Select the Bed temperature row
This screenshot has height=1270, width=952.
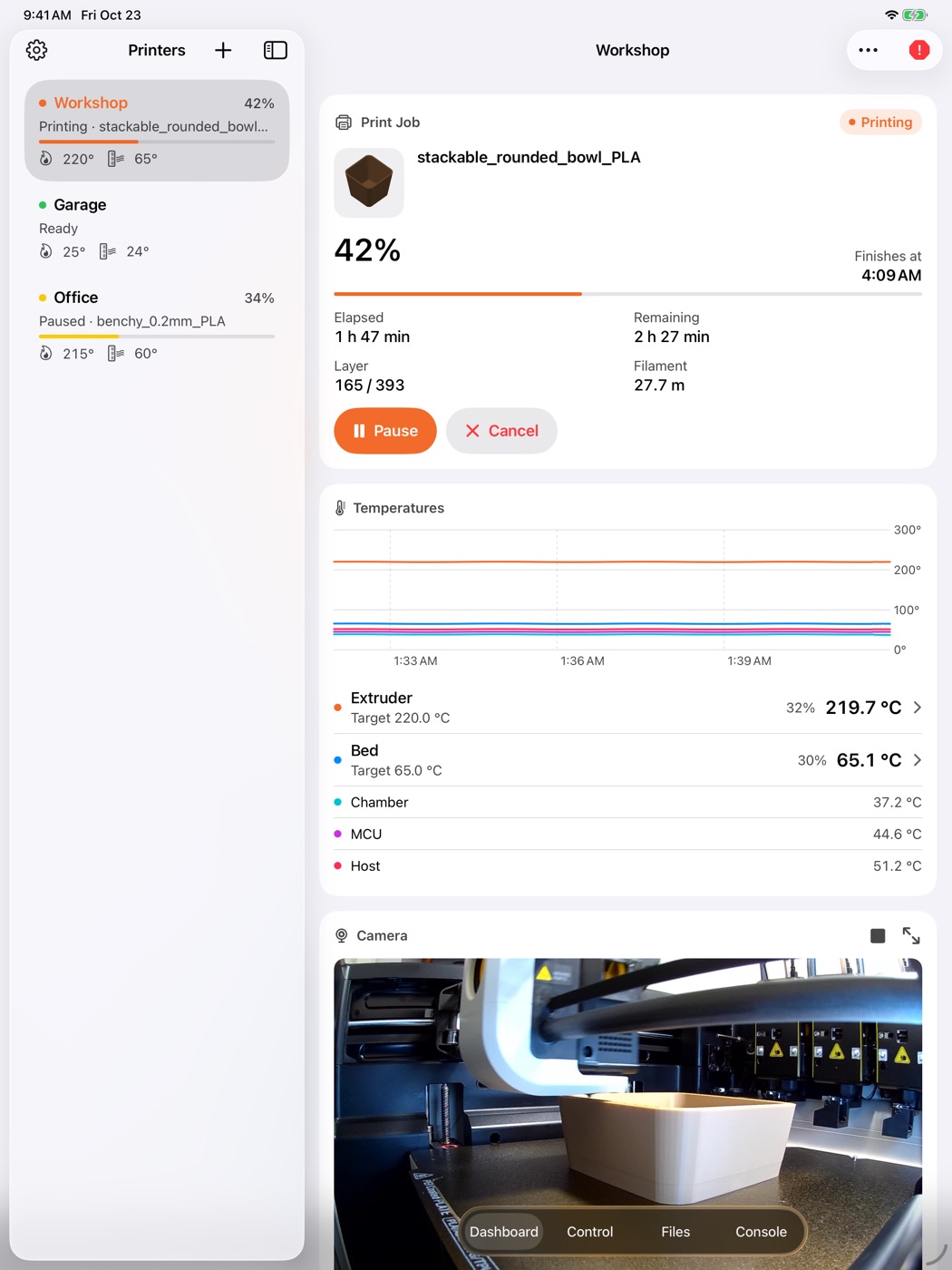(x=627, y=760)
